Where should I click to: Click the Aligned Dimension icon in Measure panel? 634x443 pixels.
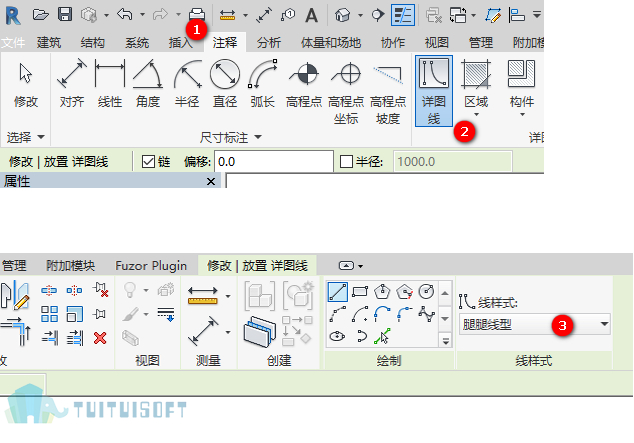(x=203, y=331)
